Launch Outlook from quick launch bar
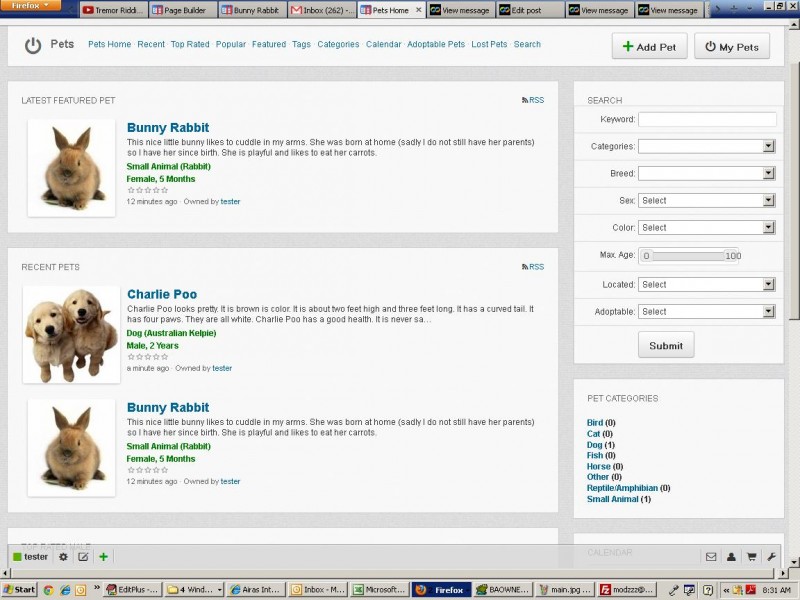 [x=81, y=590]
